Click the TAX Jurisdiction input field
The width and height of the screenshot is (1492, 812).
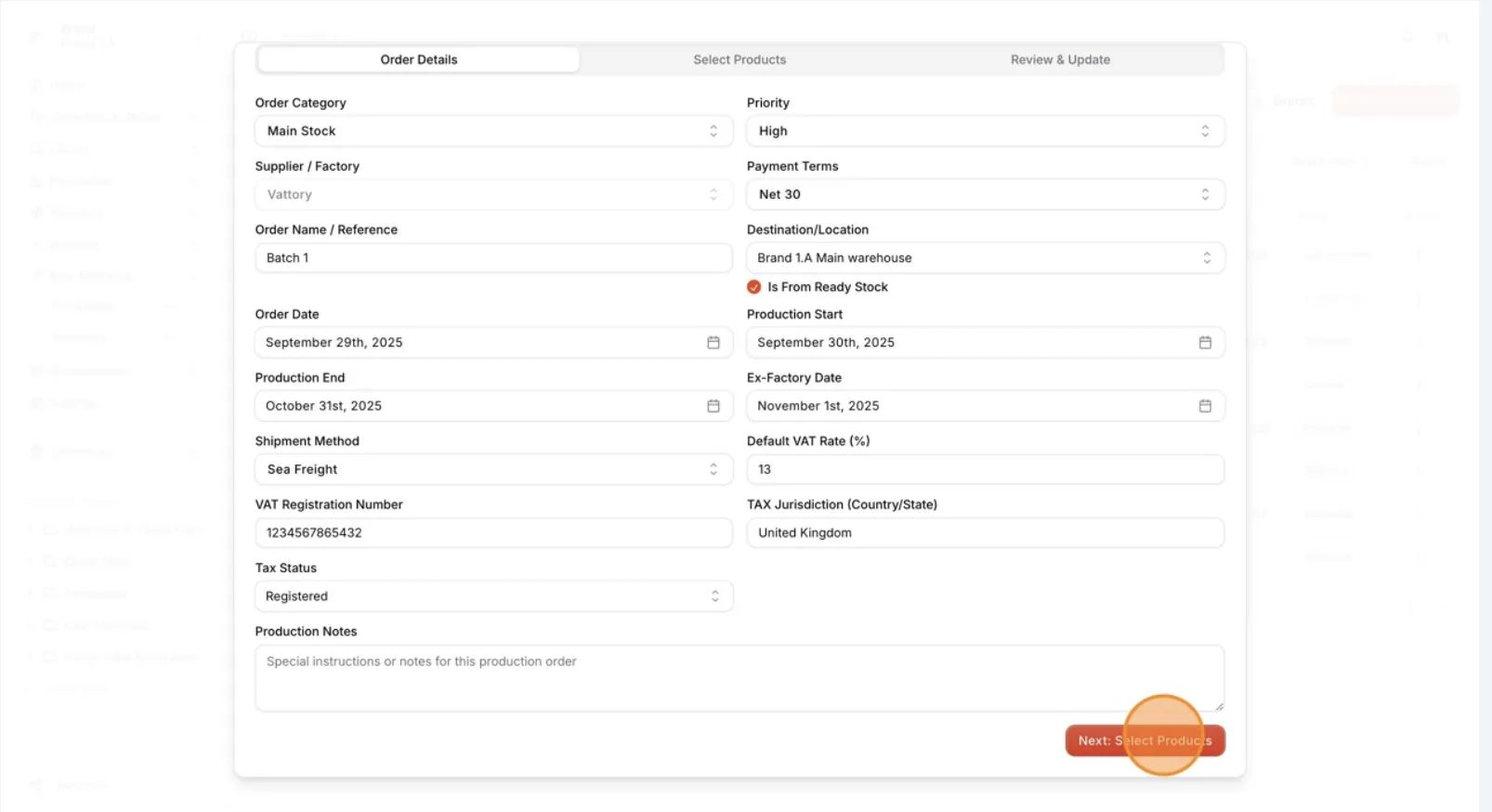click(x=986, y=532)
